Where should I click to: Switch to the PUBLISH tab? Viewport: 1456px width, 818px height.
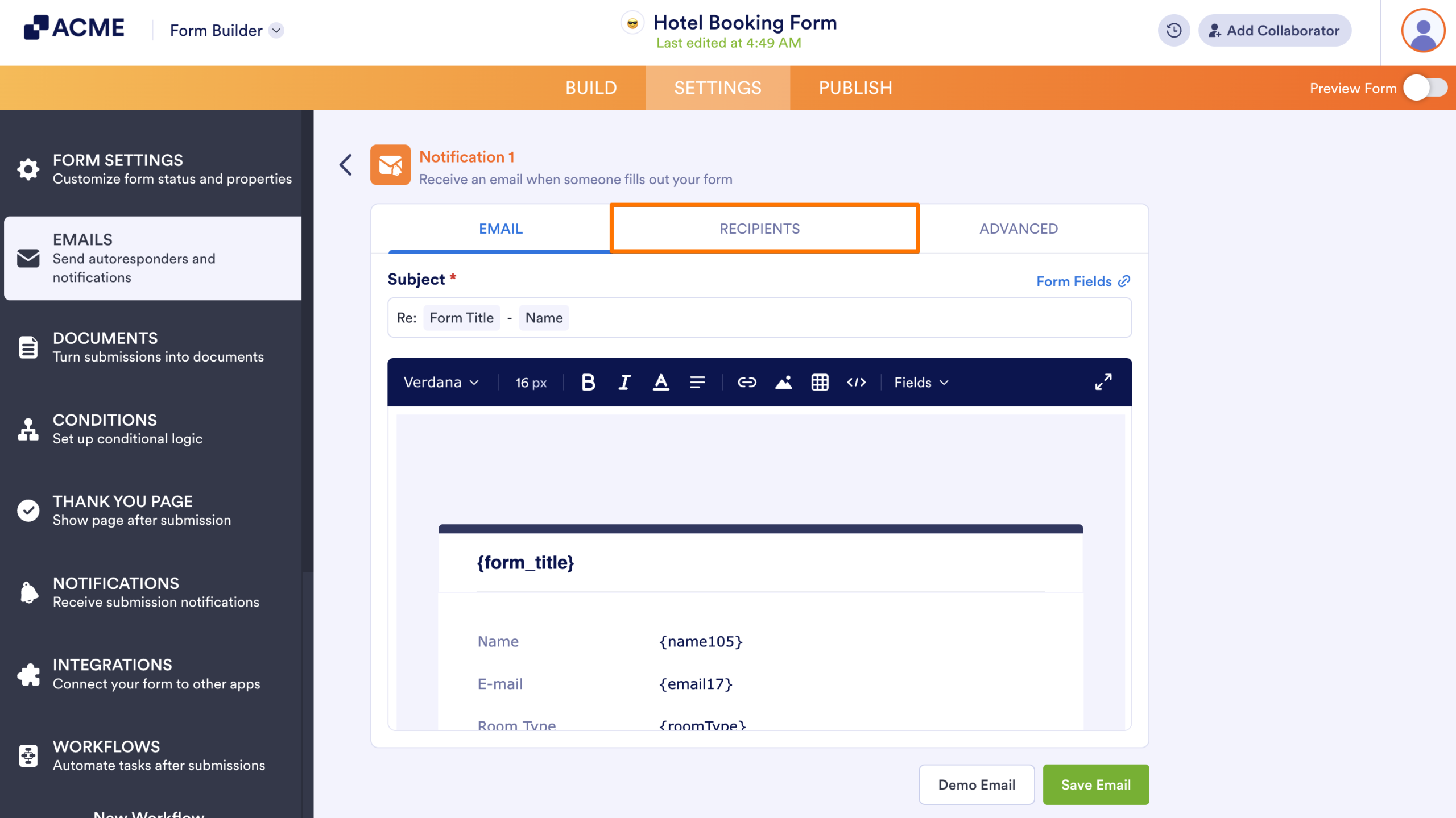pyautogui.click(x=855, y=88)
